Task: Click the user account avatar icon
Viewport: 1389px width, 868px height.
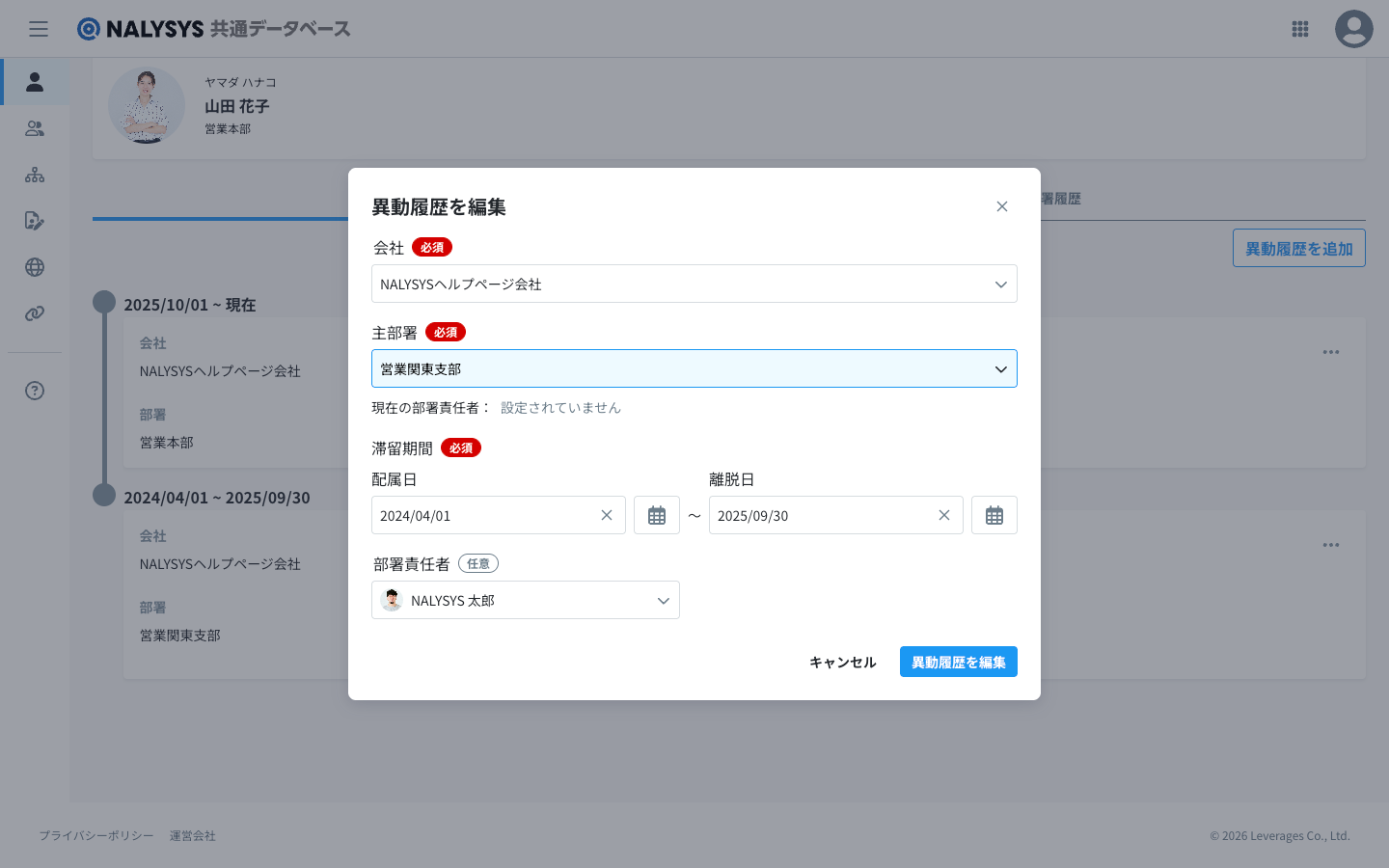Action: click(1353, 29)
